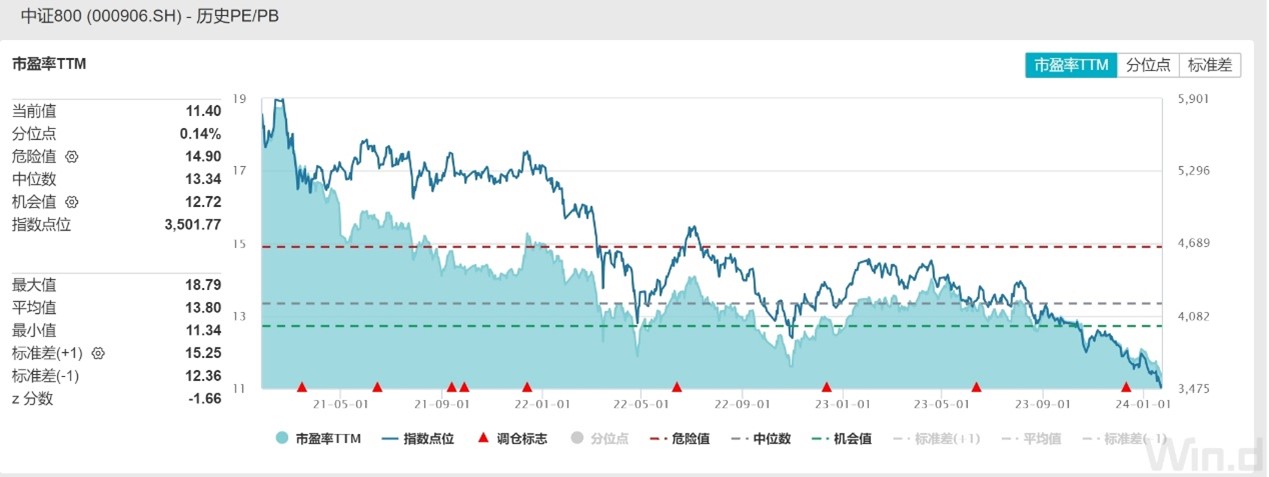Image resolution: width=1269 pixels, height=477 pixels.
Task: Open settings gear beside 机会值
Action: (71, 202)
